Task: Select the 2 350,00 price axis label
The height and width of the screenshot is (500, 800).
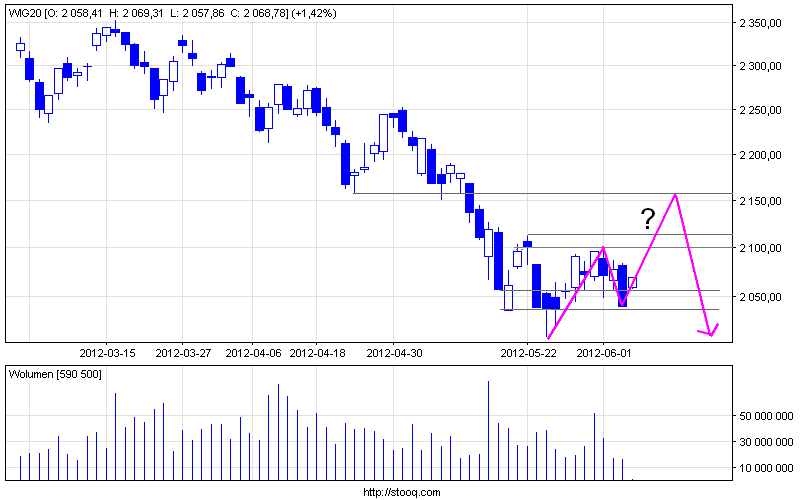Action: (x=761, y=23)
